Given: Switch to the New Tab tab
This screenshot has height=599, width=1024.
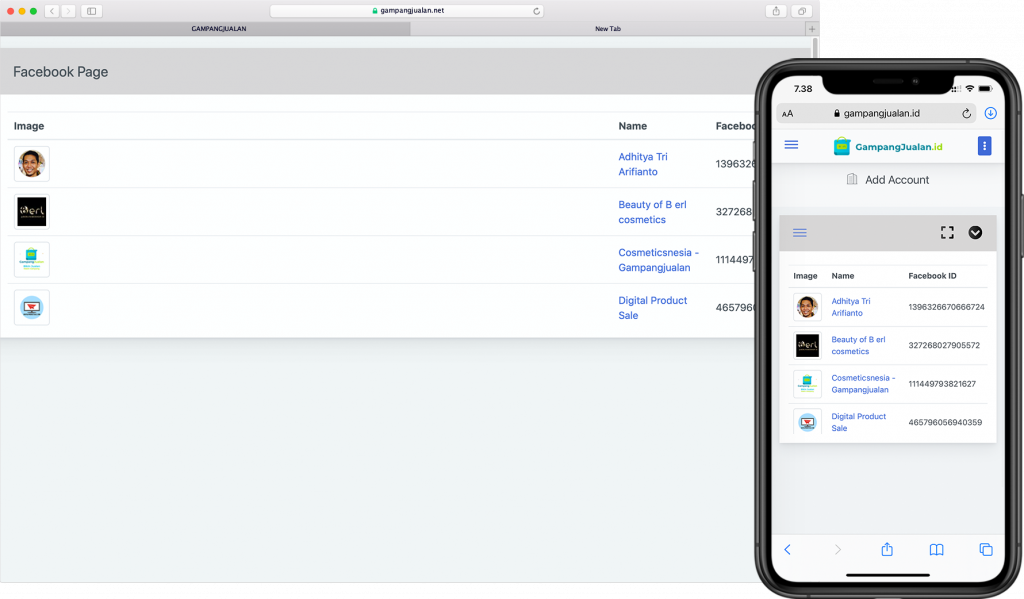Looking at the screenshot, I should tap(607, 29).
